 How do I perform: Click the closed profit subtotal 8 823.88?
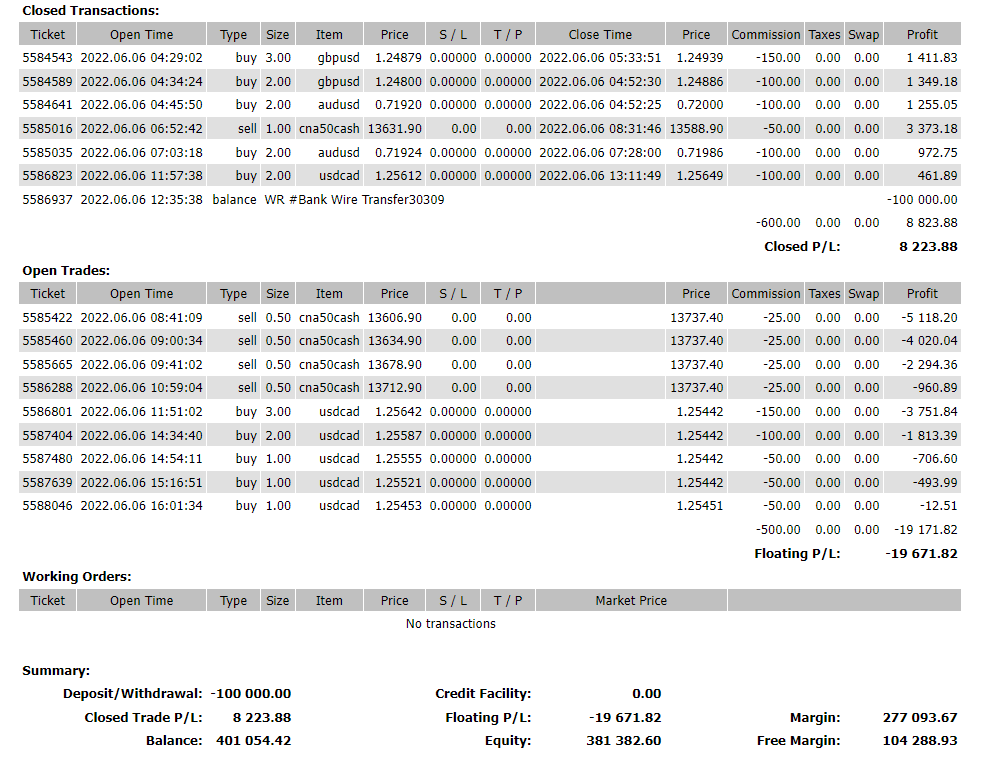(x=931, y=223)
